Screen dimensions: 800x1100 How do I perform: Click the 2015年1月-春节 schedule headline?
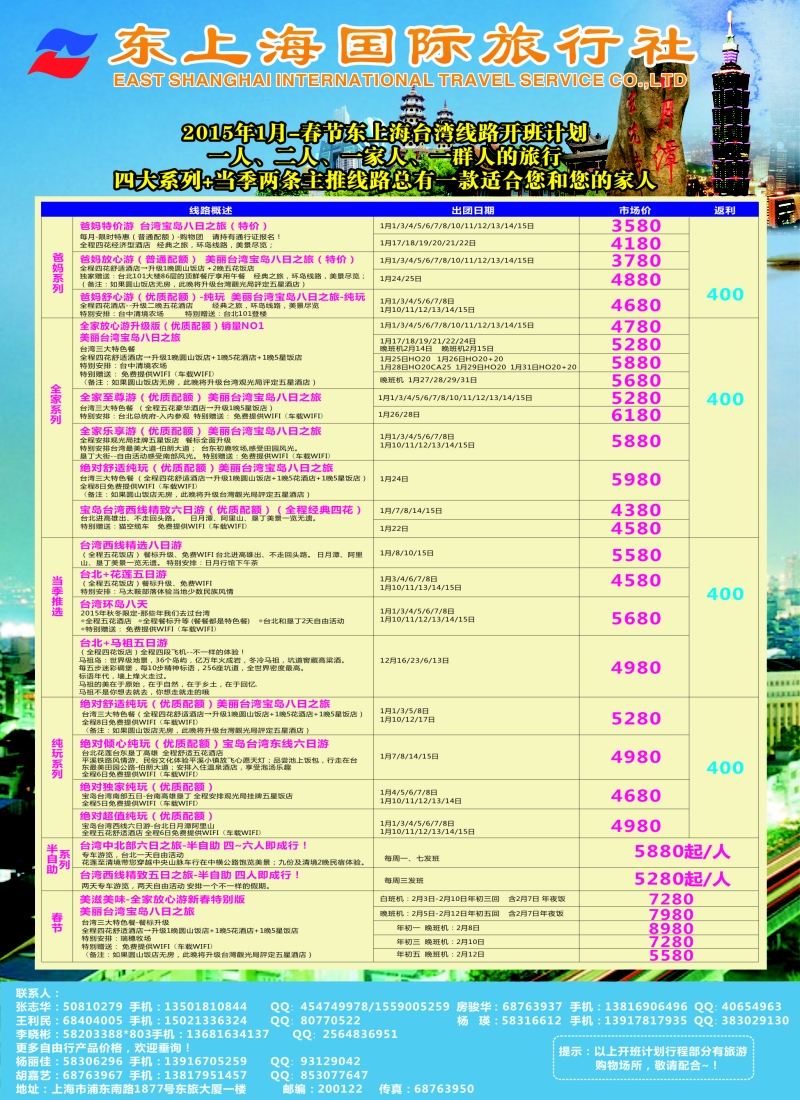[384, 133]
